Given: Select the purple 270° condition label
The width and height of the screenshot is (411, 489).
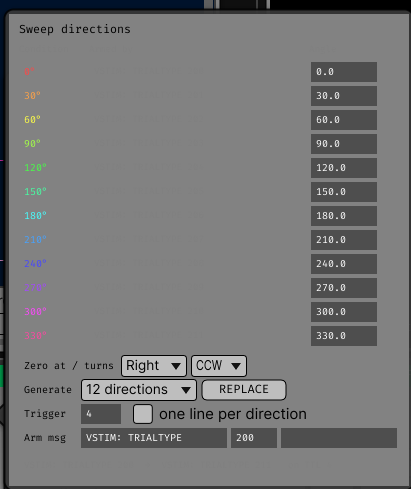Looking at the screenshot, I should click(x=35, y=288).
